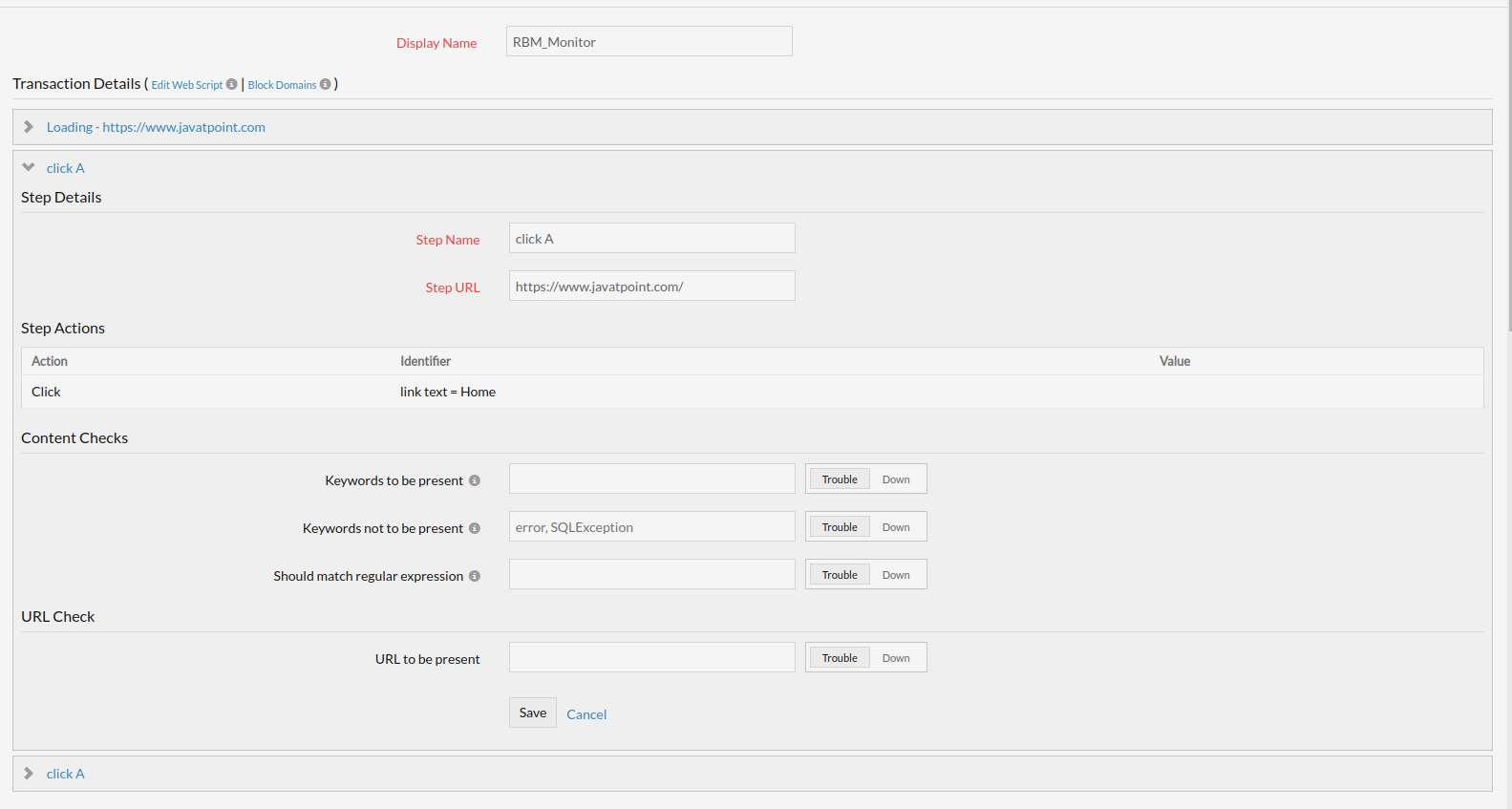Open the Edit Web Script link
This screenshot has width=1512, height=809.
(186, 85)
